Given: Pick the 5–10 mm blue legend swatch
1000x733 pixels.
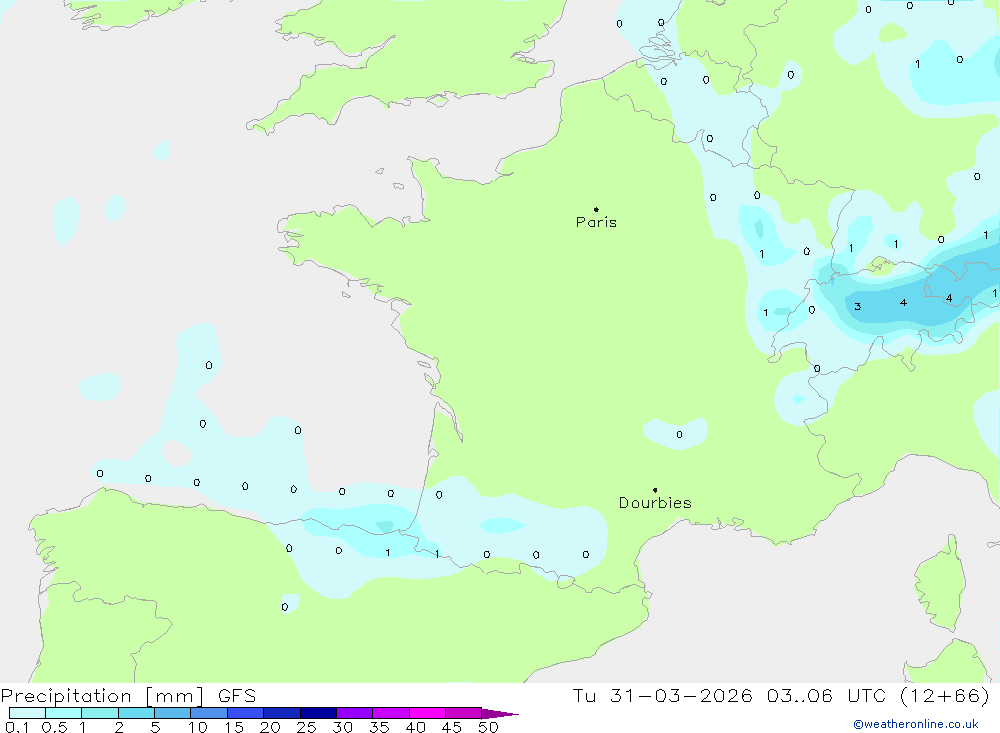Looking at the screenshot, I should [x=172, y=713].
